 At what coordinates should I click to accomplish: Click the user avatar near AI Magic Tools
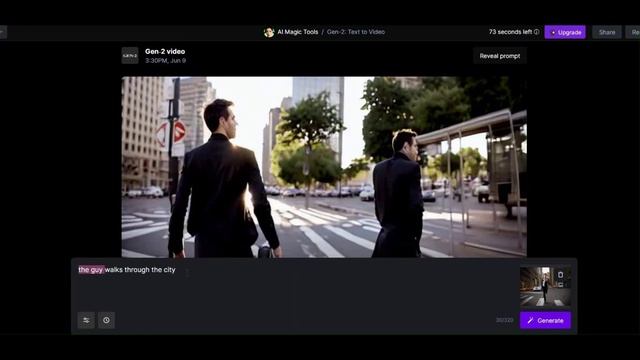[x=269, y=32]
